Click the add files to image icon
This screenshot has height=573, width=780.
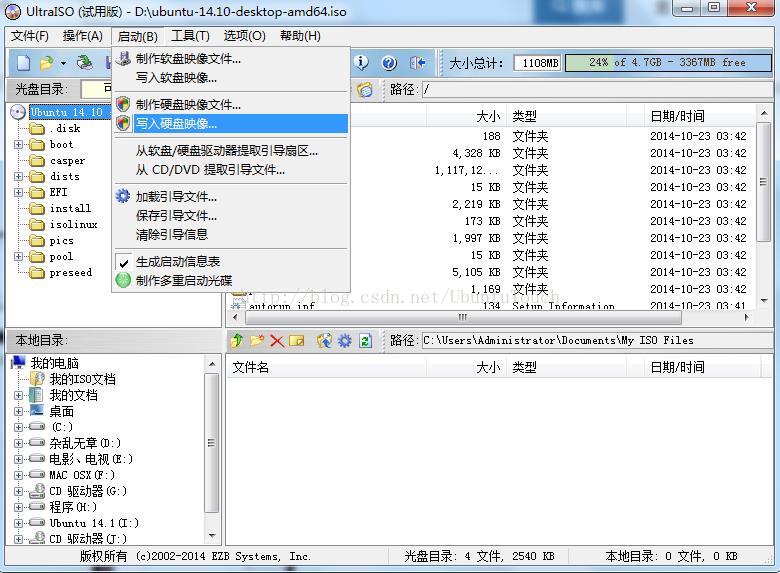324,341
